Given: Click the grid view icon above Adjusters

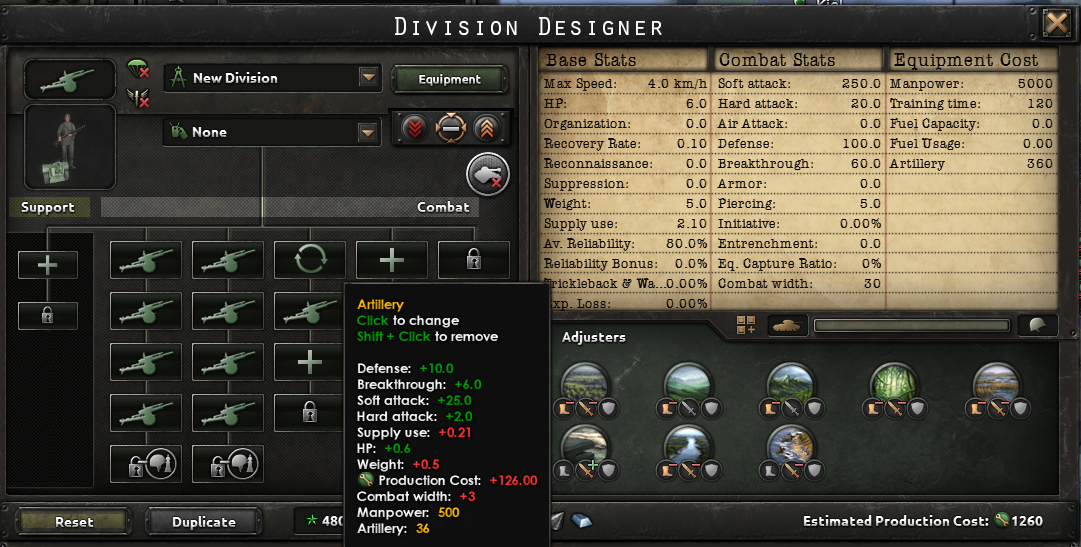Looking at the screenshot, I should (x=746, y=325).
